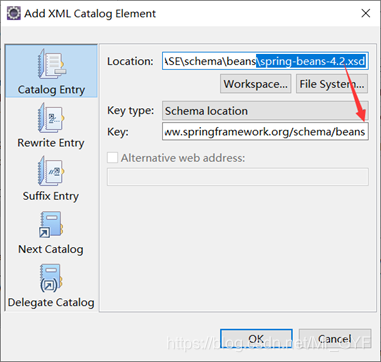Close the Add XML Catalog Element dialog

(x=366, y=13)
